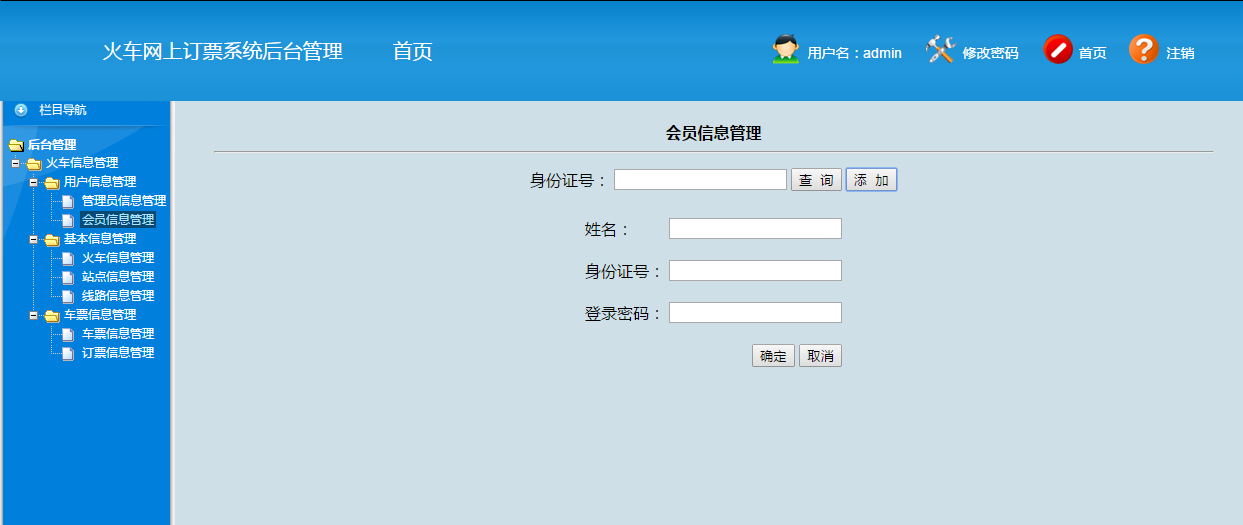Open 车票信息管理 leaf under 车票信息管理

pos(118,334)
